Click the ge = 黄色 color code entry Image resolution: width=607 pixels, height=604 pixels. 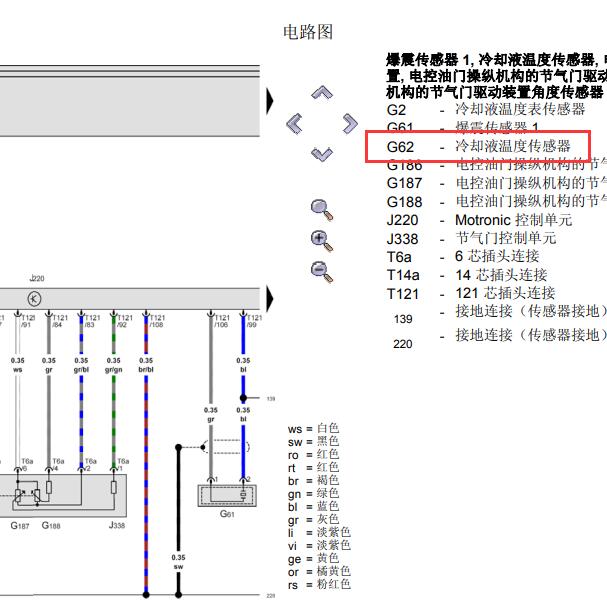(x=314, y=559)
